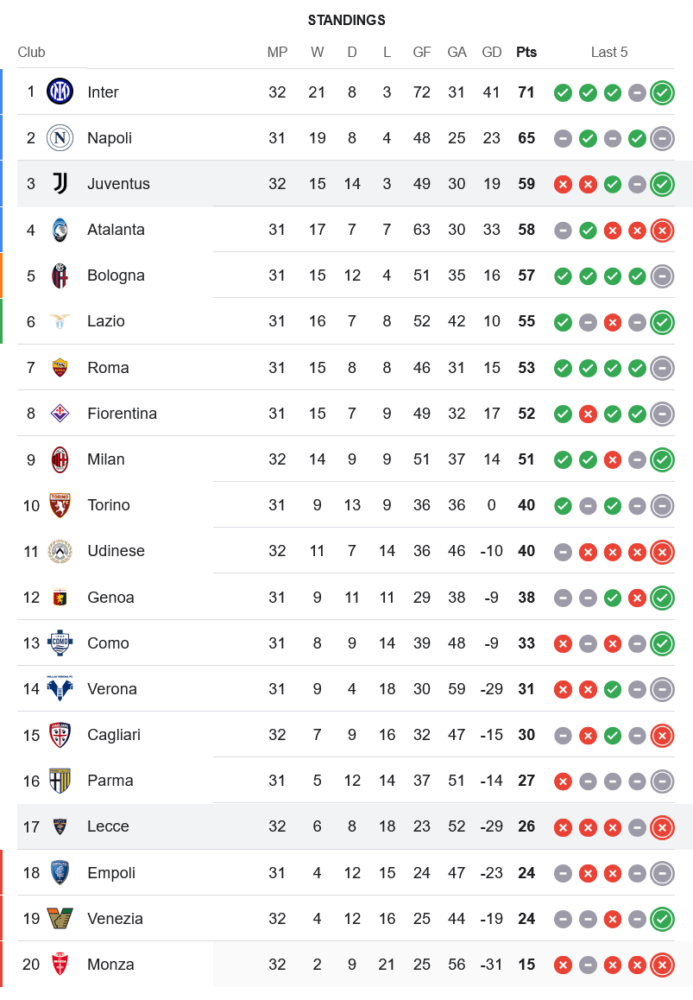Open the Bologna team link
This screenshot has height=1000, width=693.
point(116,276)
